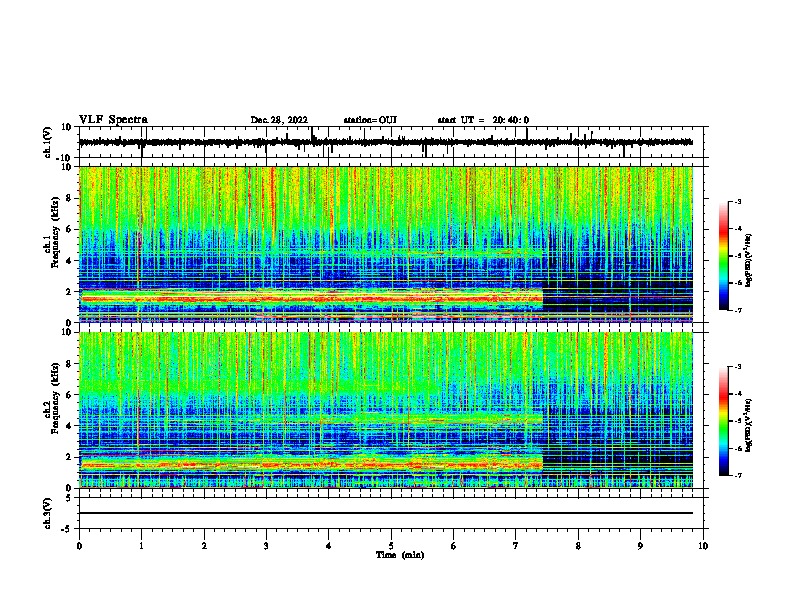Click the "ch.3(V)" axis label
Image resolution: width=792 pixels, height=612 pixels.
click(x=48, y=513)
